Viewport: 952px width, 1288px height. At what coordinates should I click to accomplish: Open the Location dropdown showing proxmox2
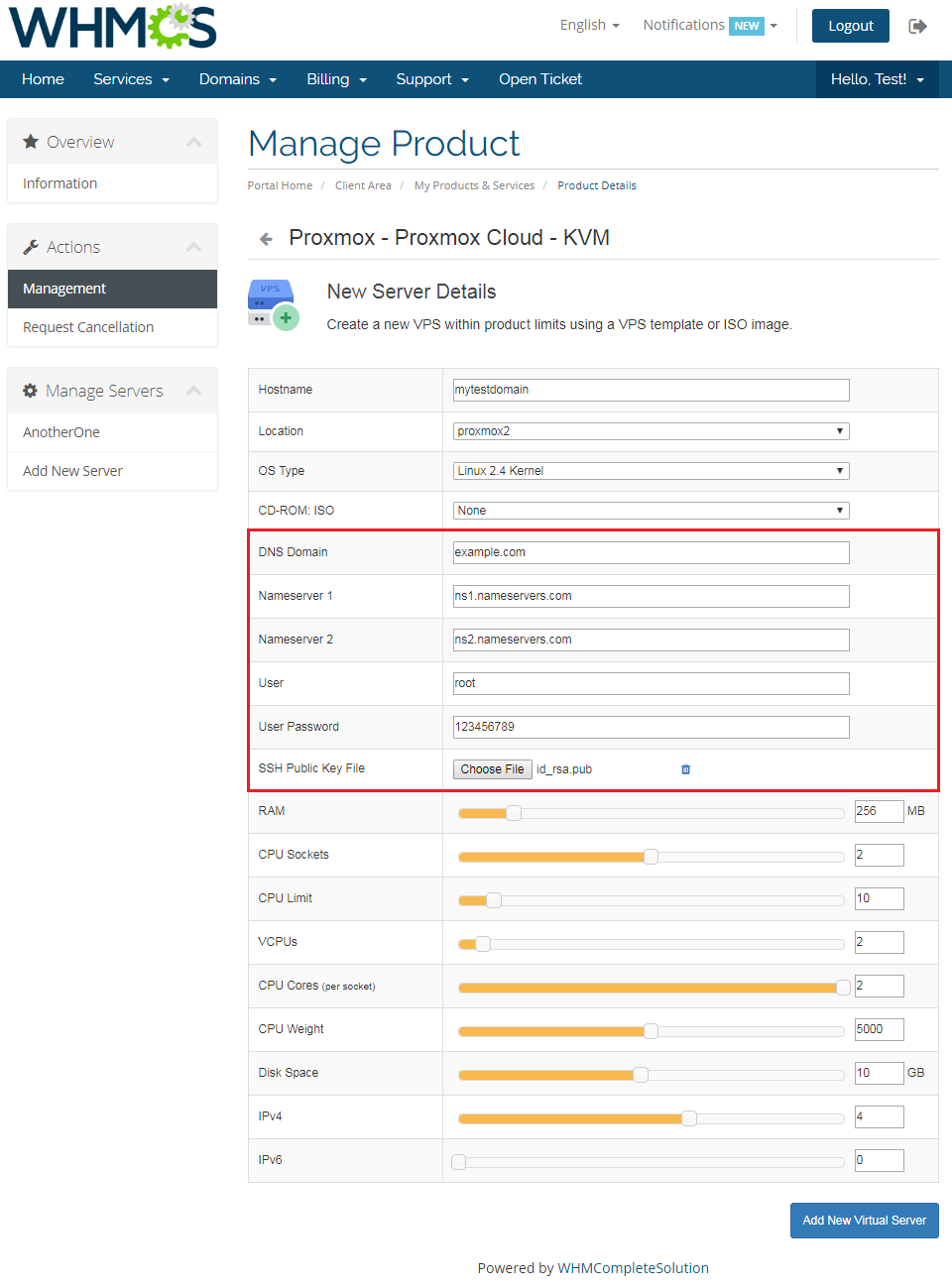pos(651,431)
